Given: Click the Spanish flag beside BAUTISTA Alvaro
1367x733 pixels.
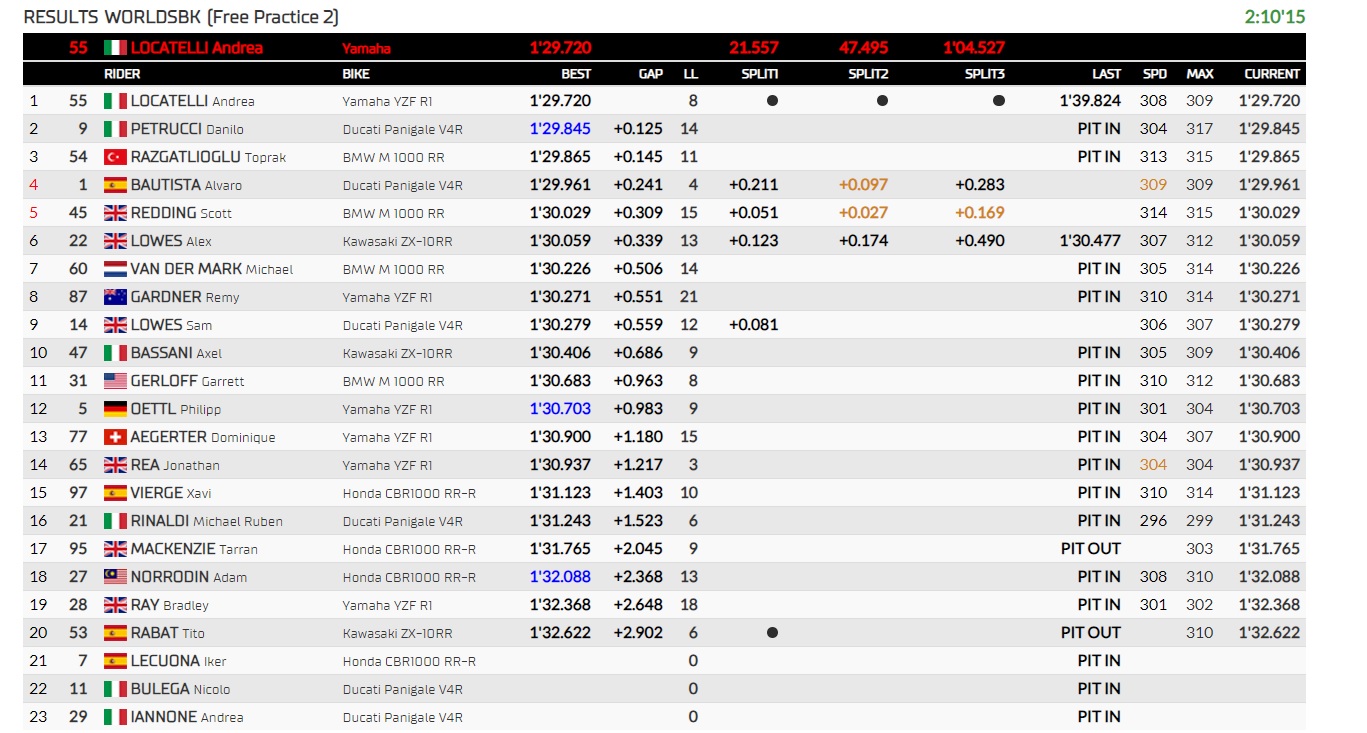Looking at the screenshot, I should pyautogui.click(x=115, y=185).
